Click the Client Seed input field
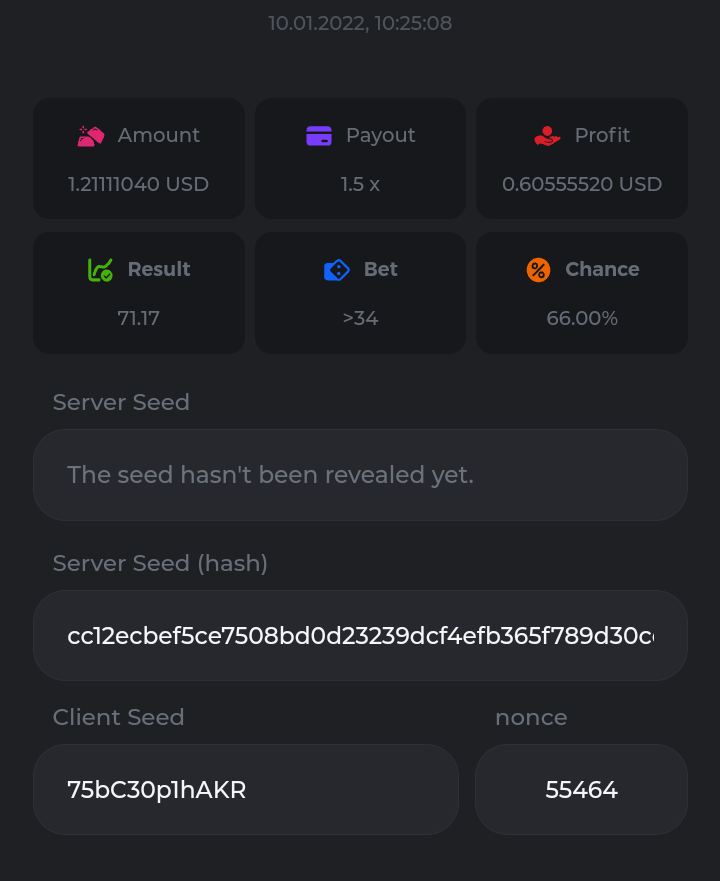Viewport: 720px width, 881px height. click(246, 790)
